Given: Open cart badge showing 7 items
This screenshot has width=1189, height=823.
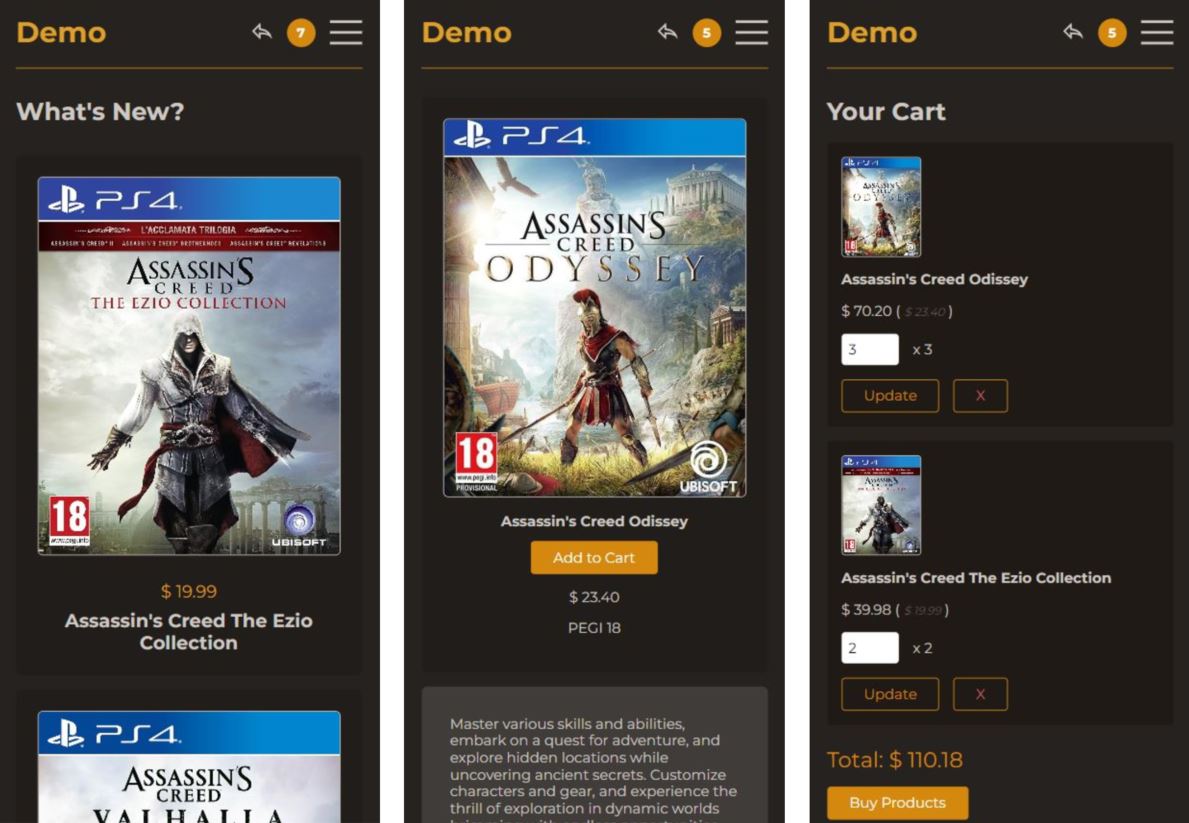Looking at the screenshot, I should 301,33.
